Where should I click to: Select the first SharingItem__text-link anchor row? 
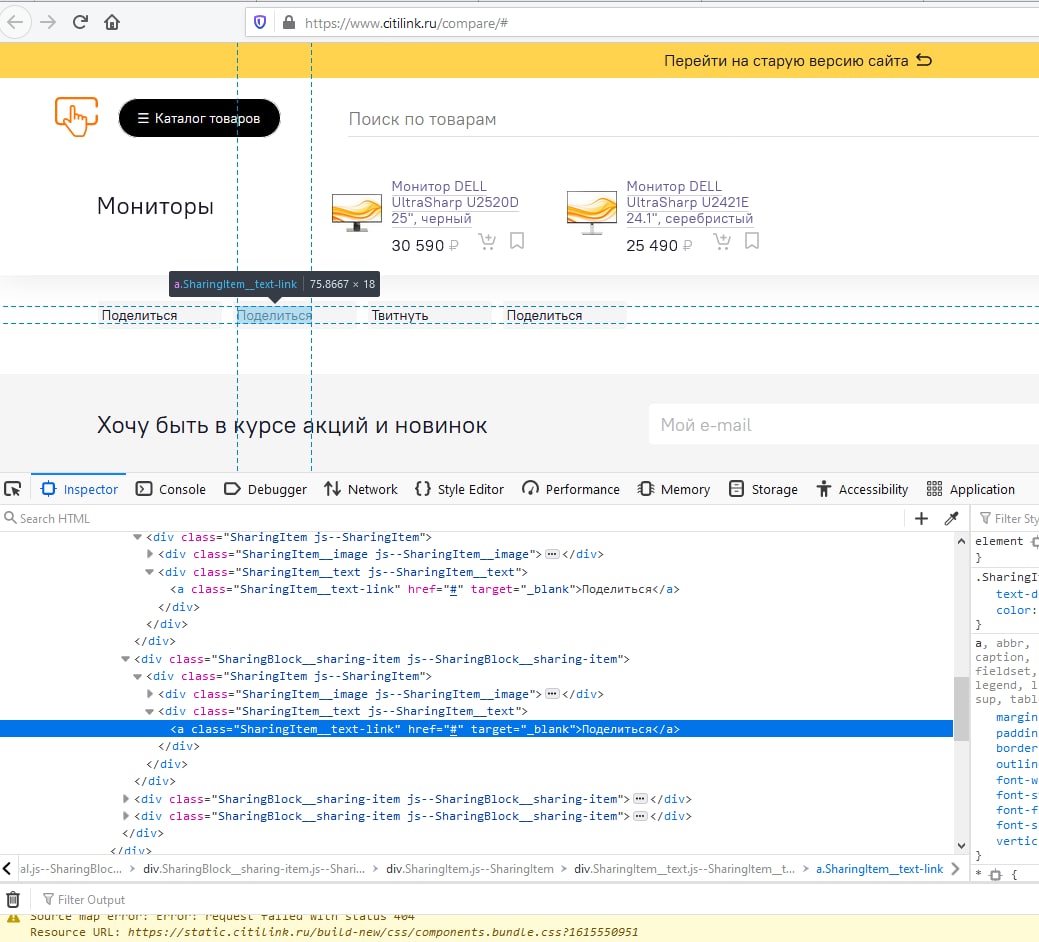pos(476,589)
